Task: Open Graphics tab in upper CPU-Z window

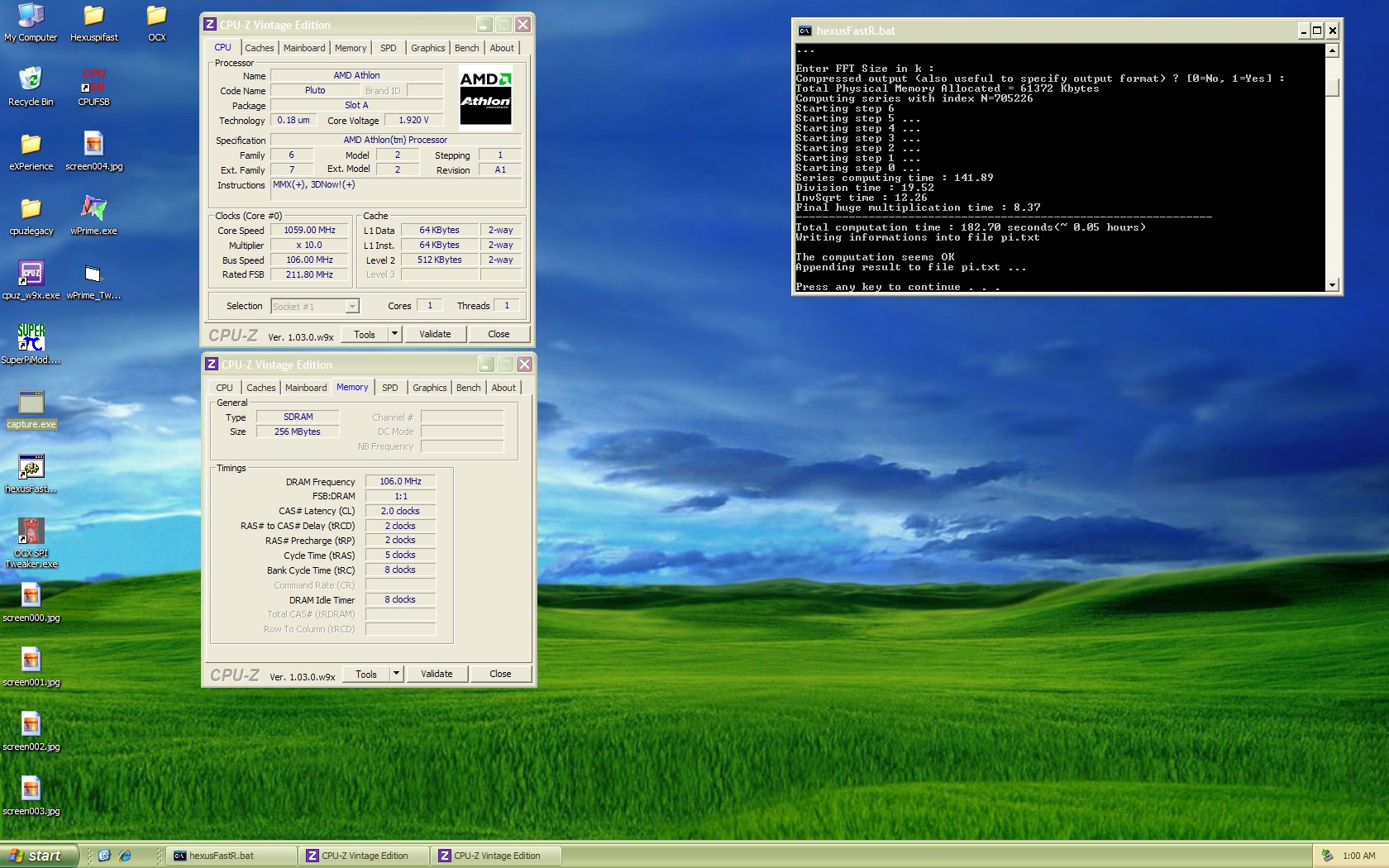Action: coord(427,48)
